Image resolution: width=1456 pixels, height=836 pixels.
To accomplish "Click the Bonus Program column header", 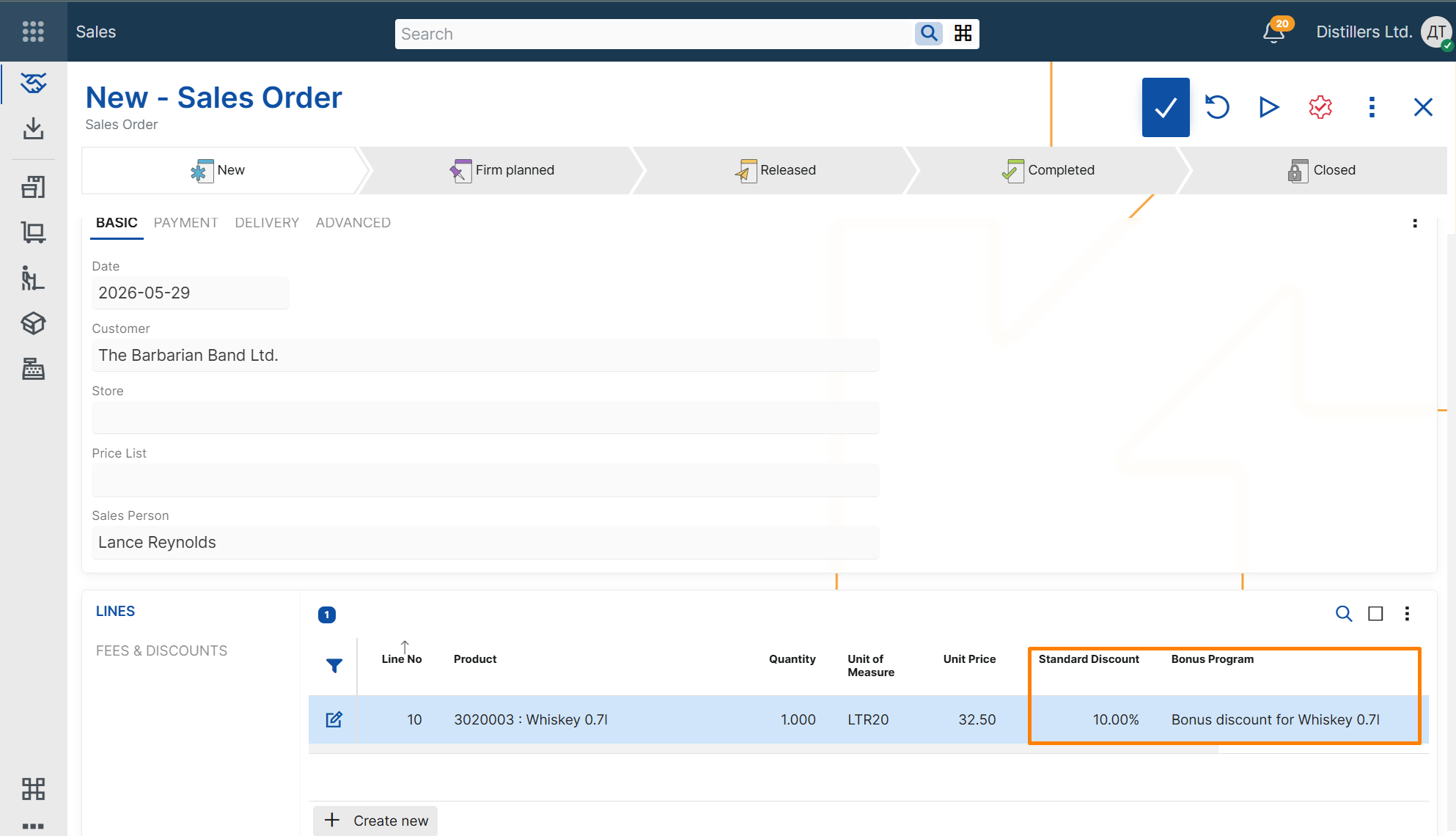I will [1212, 659].
